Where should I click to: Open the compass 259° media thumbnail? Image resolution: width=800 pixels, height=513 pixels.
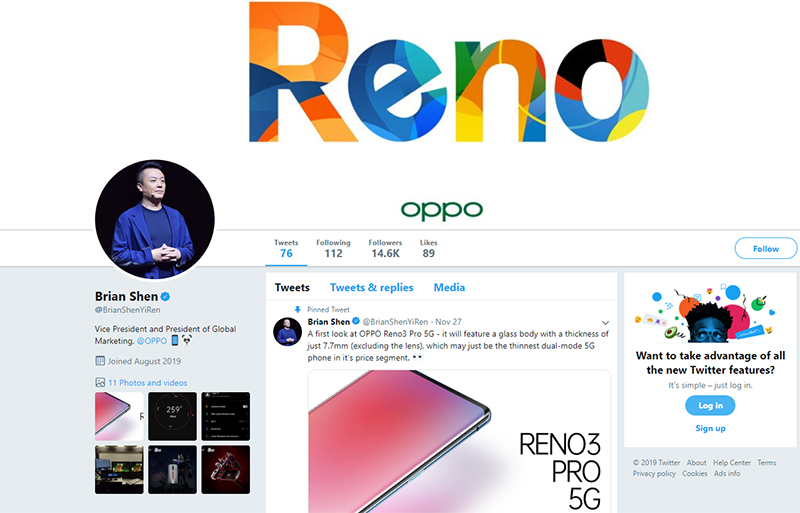click(172, 417)
